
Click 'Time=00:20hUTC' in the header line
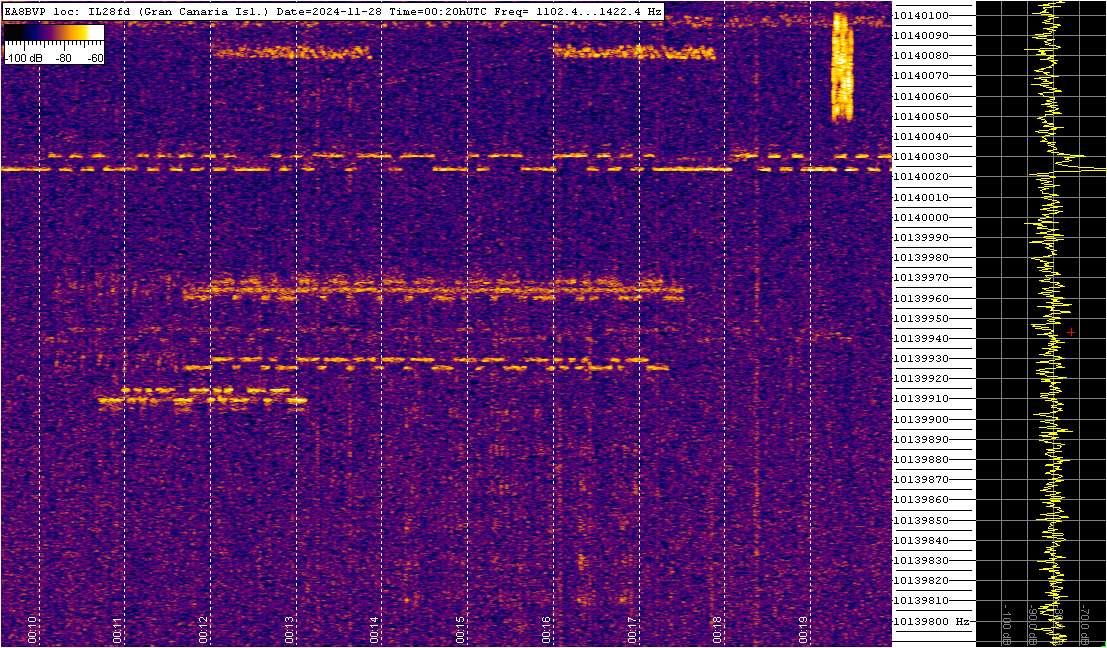436,12
